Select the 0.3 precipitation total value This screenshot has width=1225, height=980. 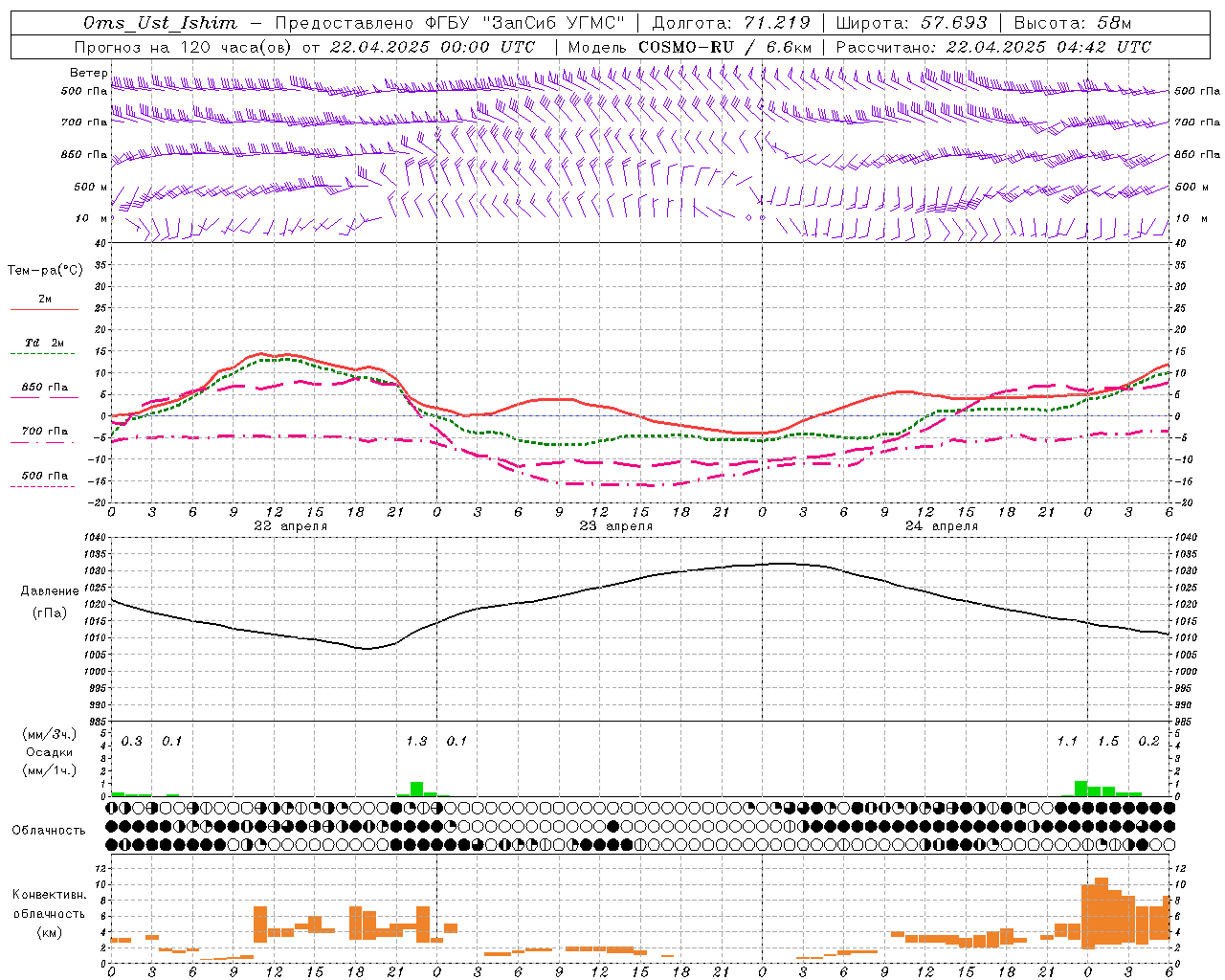pyautogui.click(x=131, y=742)
